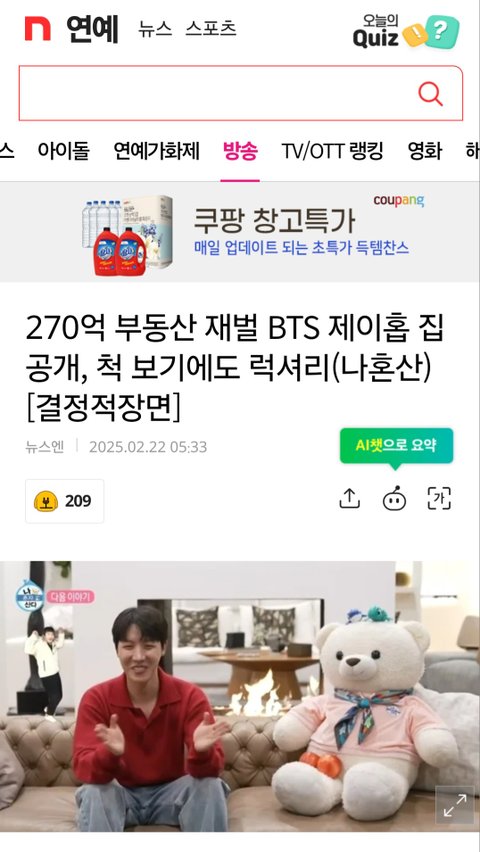Viewport: 480px width, 852px height.
Task: Click the like emoji reaction 209
Action: 65,501
